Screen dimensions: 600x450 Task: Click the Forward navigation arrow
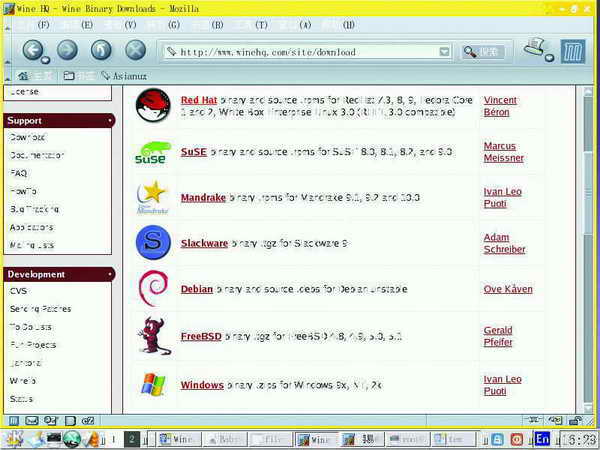coord(67,50)
